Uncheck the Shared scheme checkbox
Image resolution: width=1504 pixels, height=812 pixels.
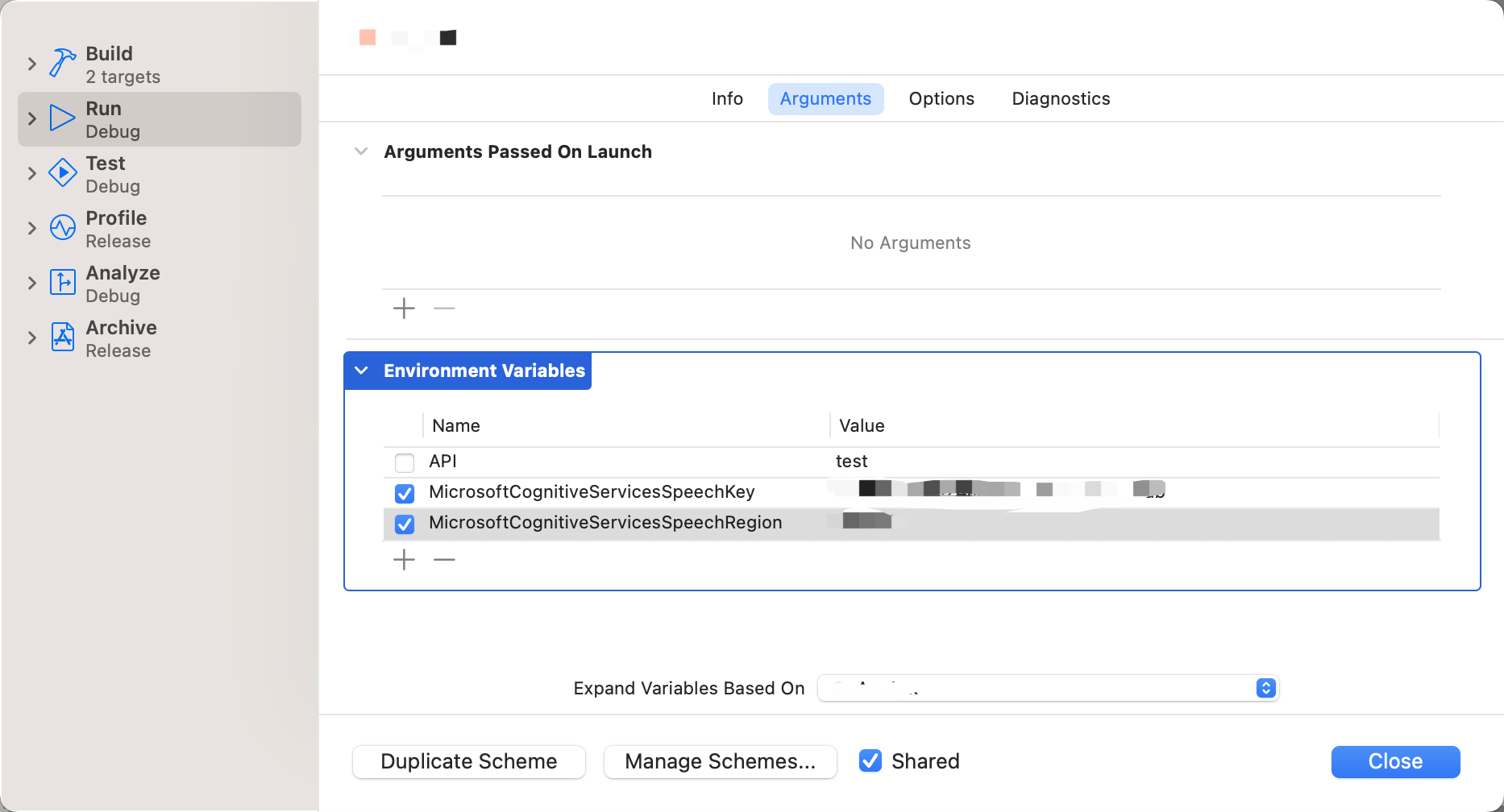[870, 760]
